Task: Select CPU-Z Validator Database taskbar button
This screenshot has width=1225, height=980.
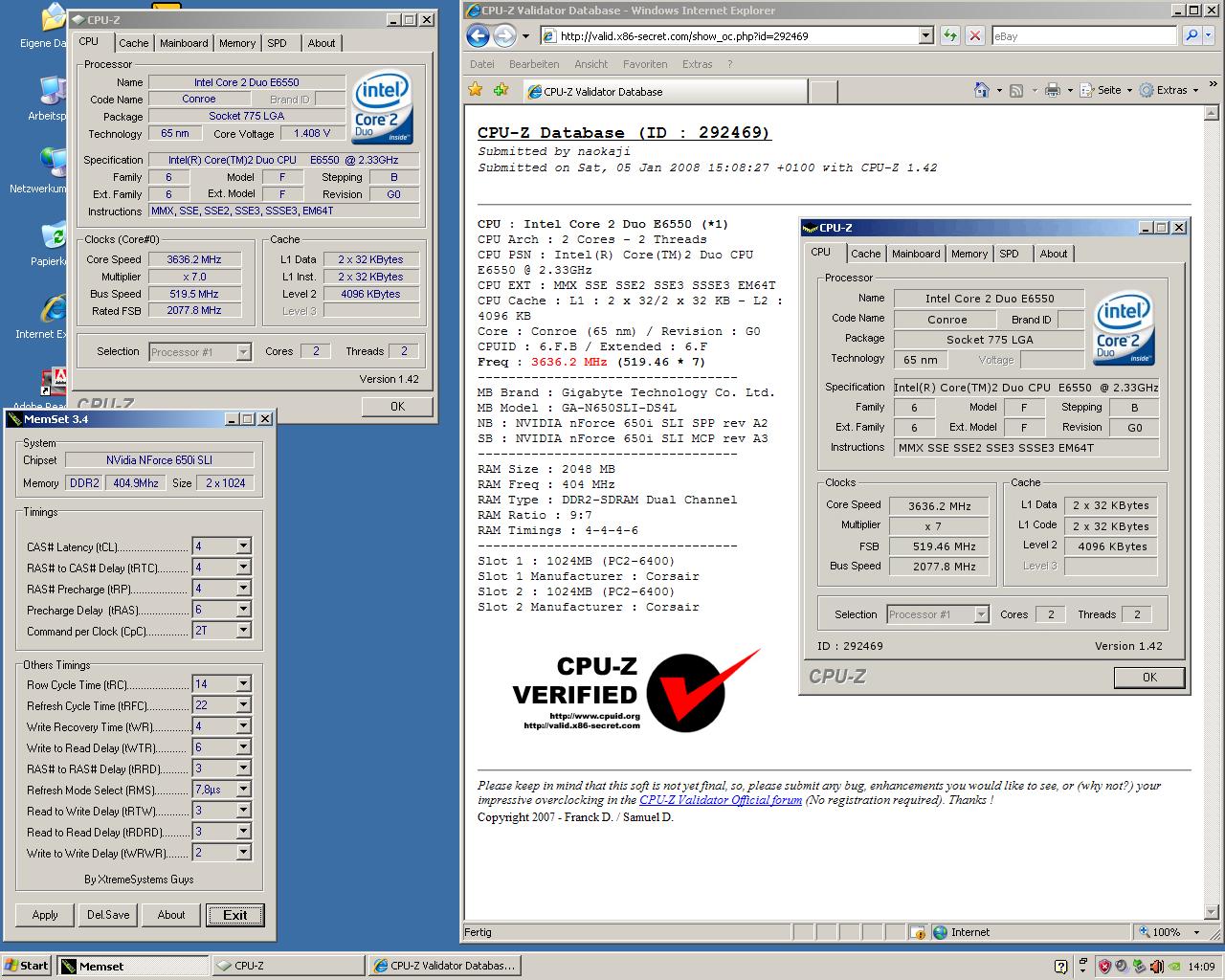Action: click(446, 966)
